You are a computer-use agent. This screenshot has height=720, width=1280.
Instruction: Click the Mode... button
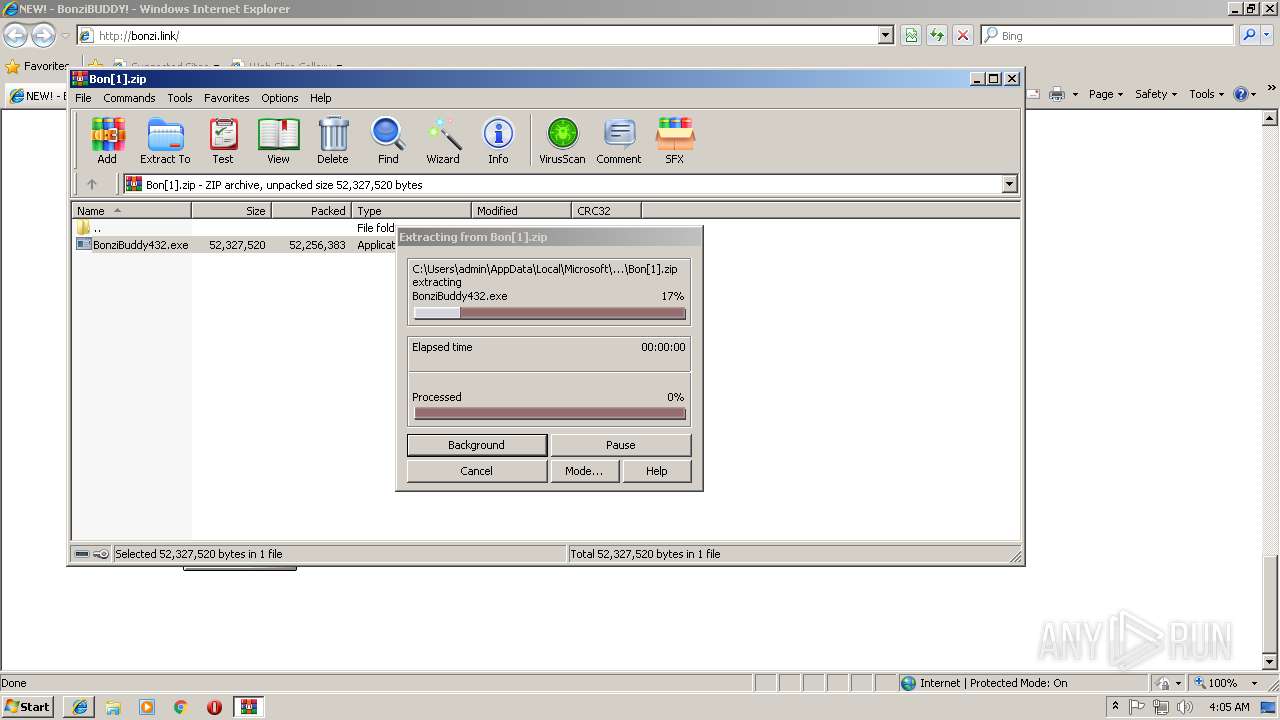584,471
